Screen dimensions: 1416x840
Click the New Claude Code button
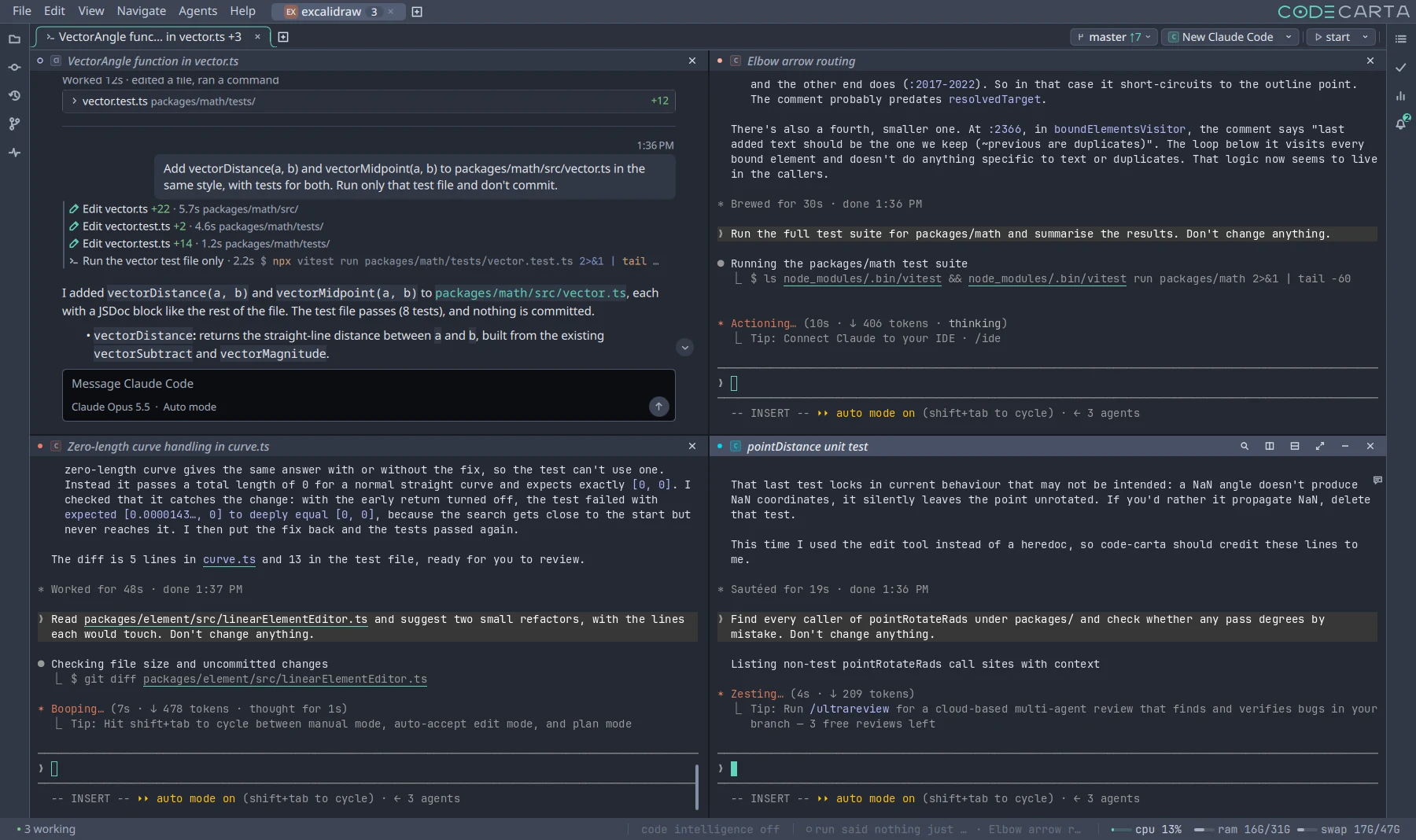coord(1220,37)
